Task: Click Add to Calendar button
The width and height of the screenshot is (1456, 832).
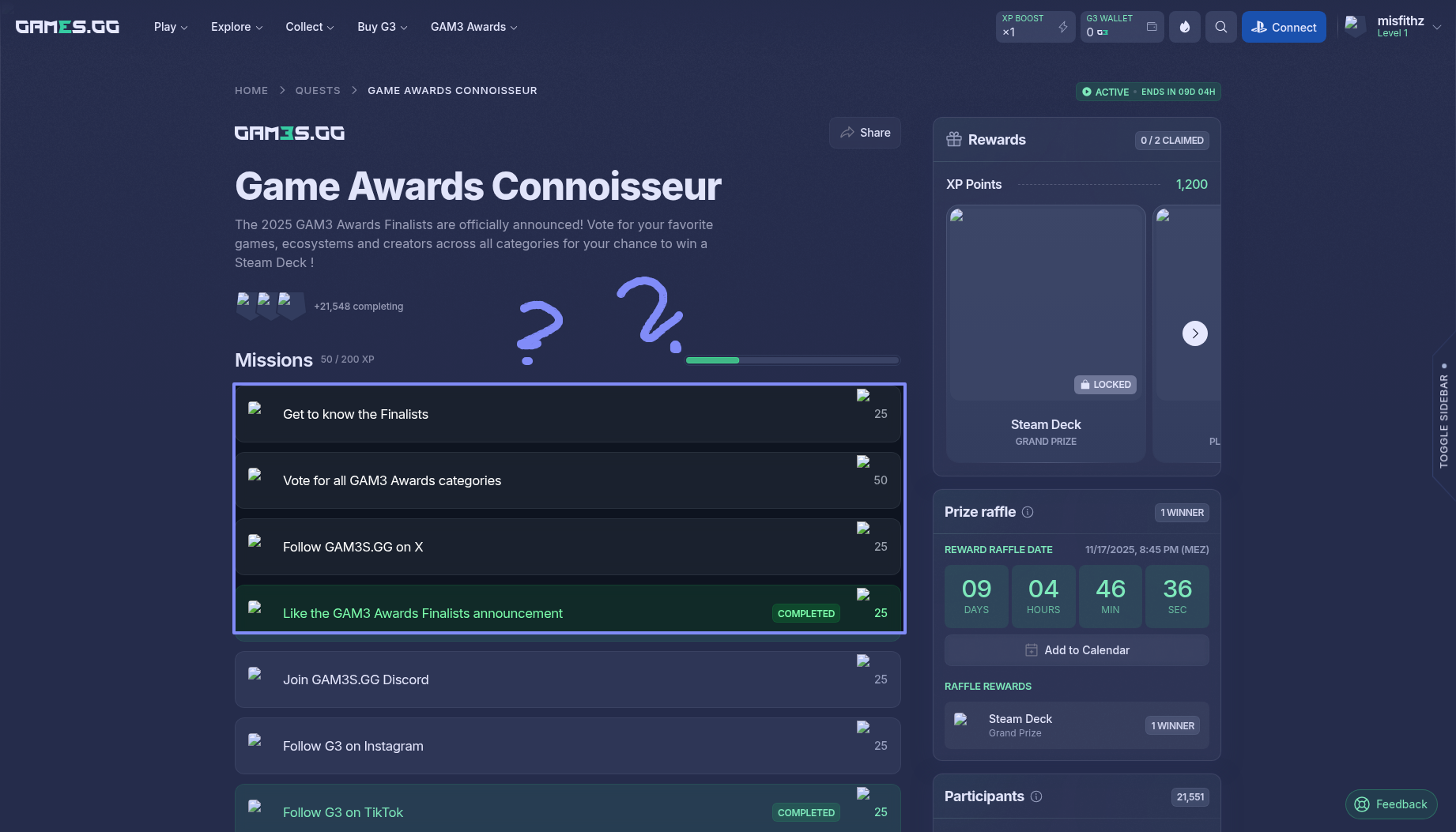Action: (x=1076, y=650)
